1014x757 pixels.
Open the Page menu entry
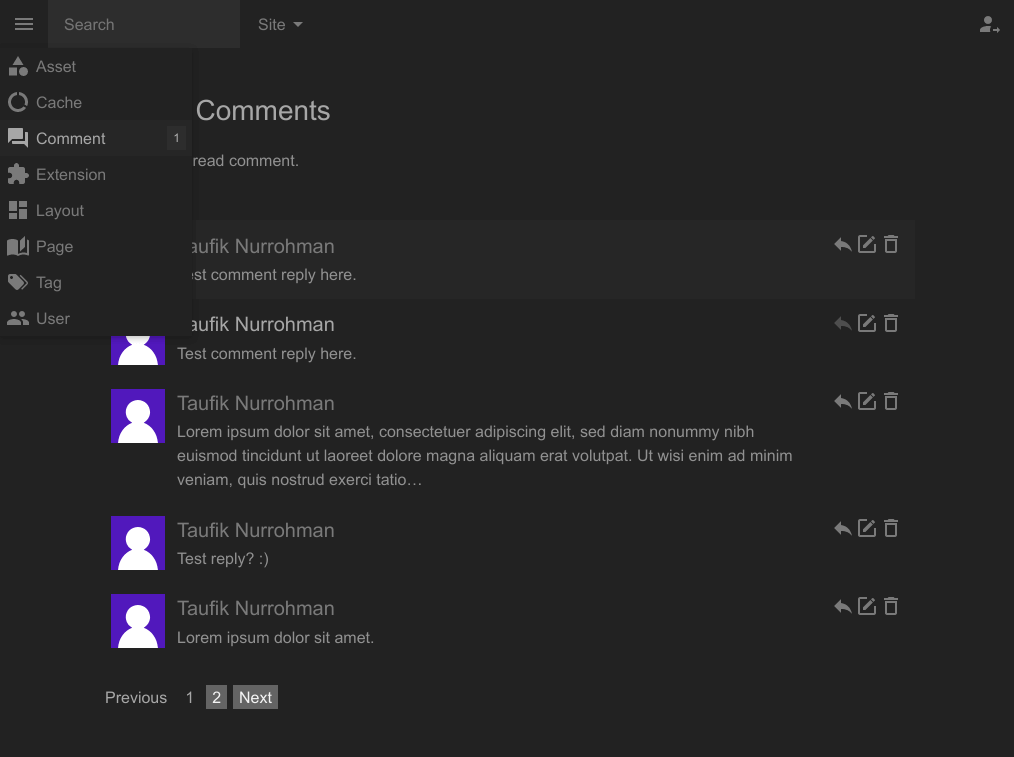54,247
